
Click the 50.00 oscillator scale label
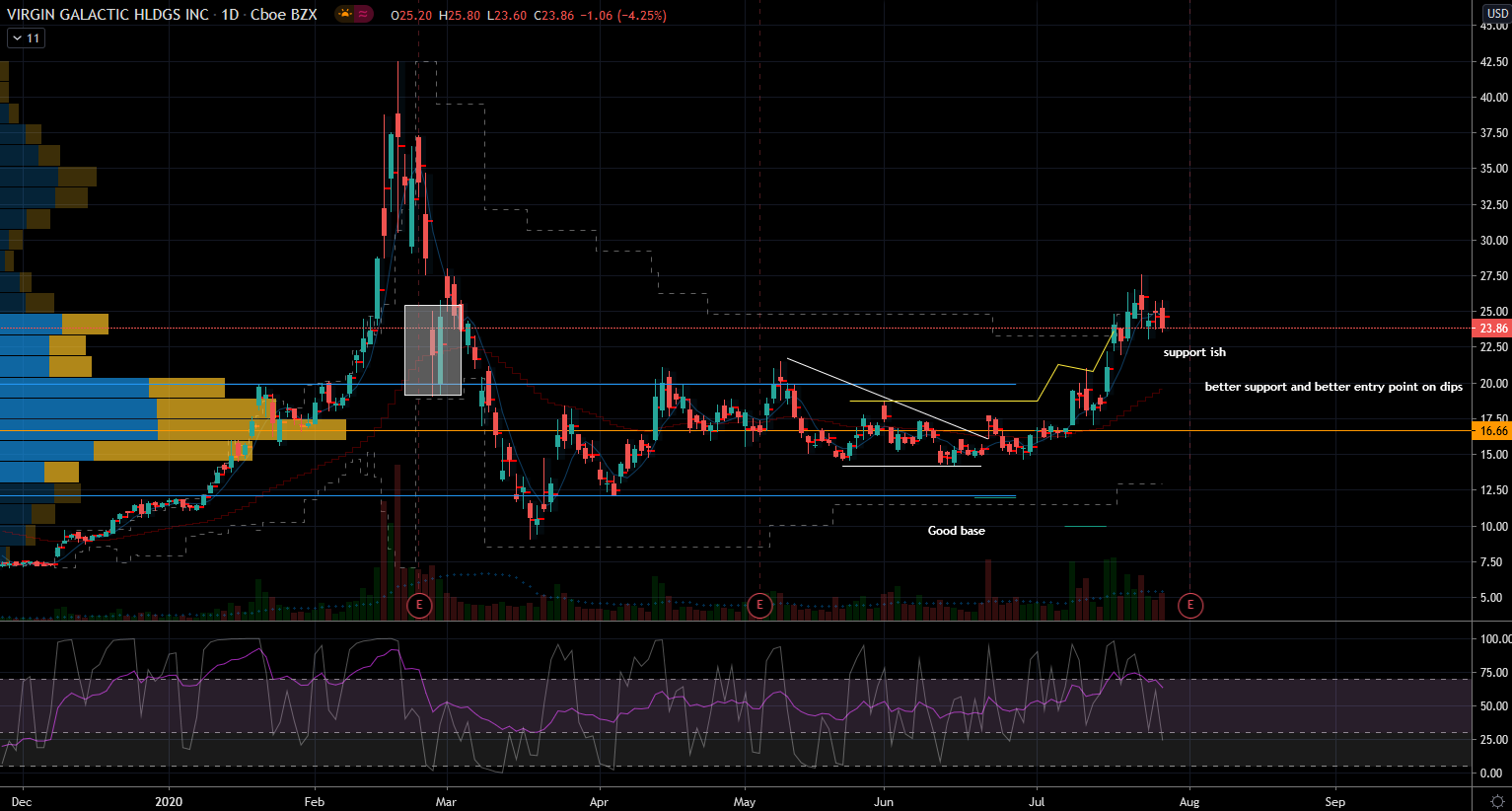[x=1494, y=706]
